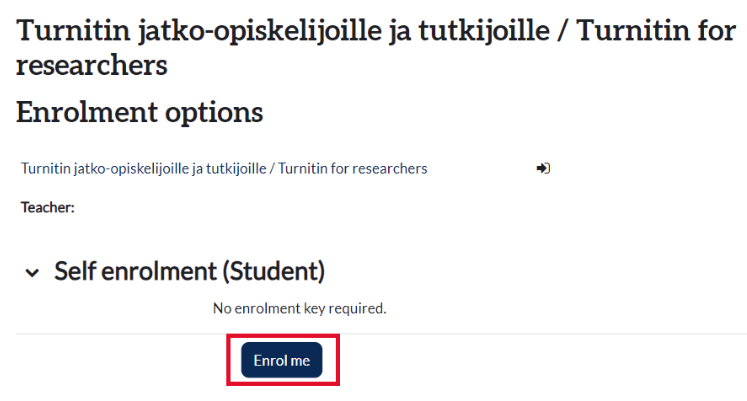Click the Self enrolment (Student) section heading
Viewport: 747px width, 401px height.
tap(190, 271)
